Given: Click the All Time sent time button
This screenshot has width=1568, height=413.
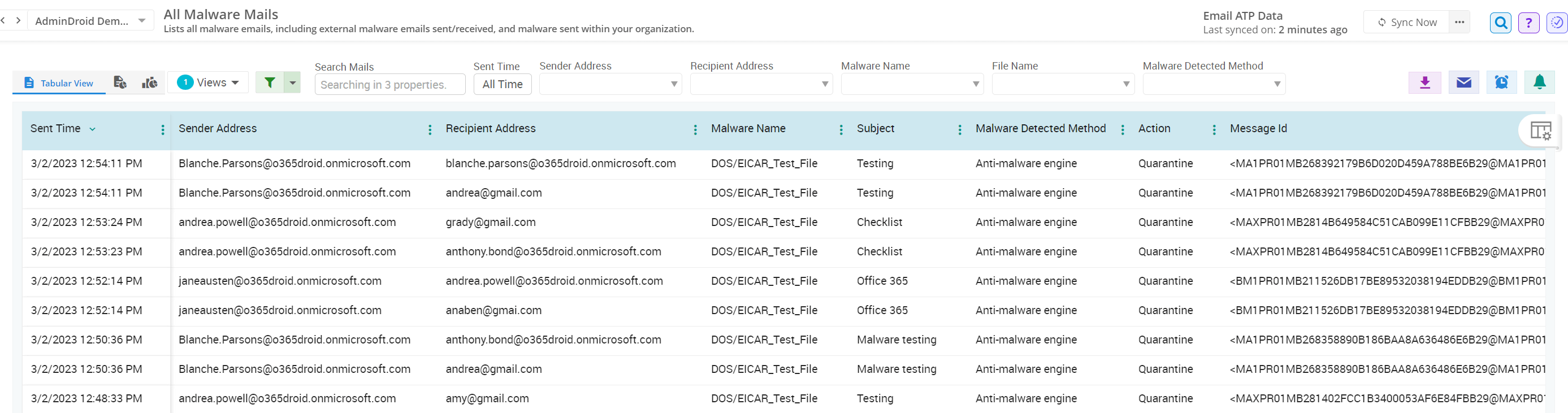Looking at the screenshot, I should point(502,85).
